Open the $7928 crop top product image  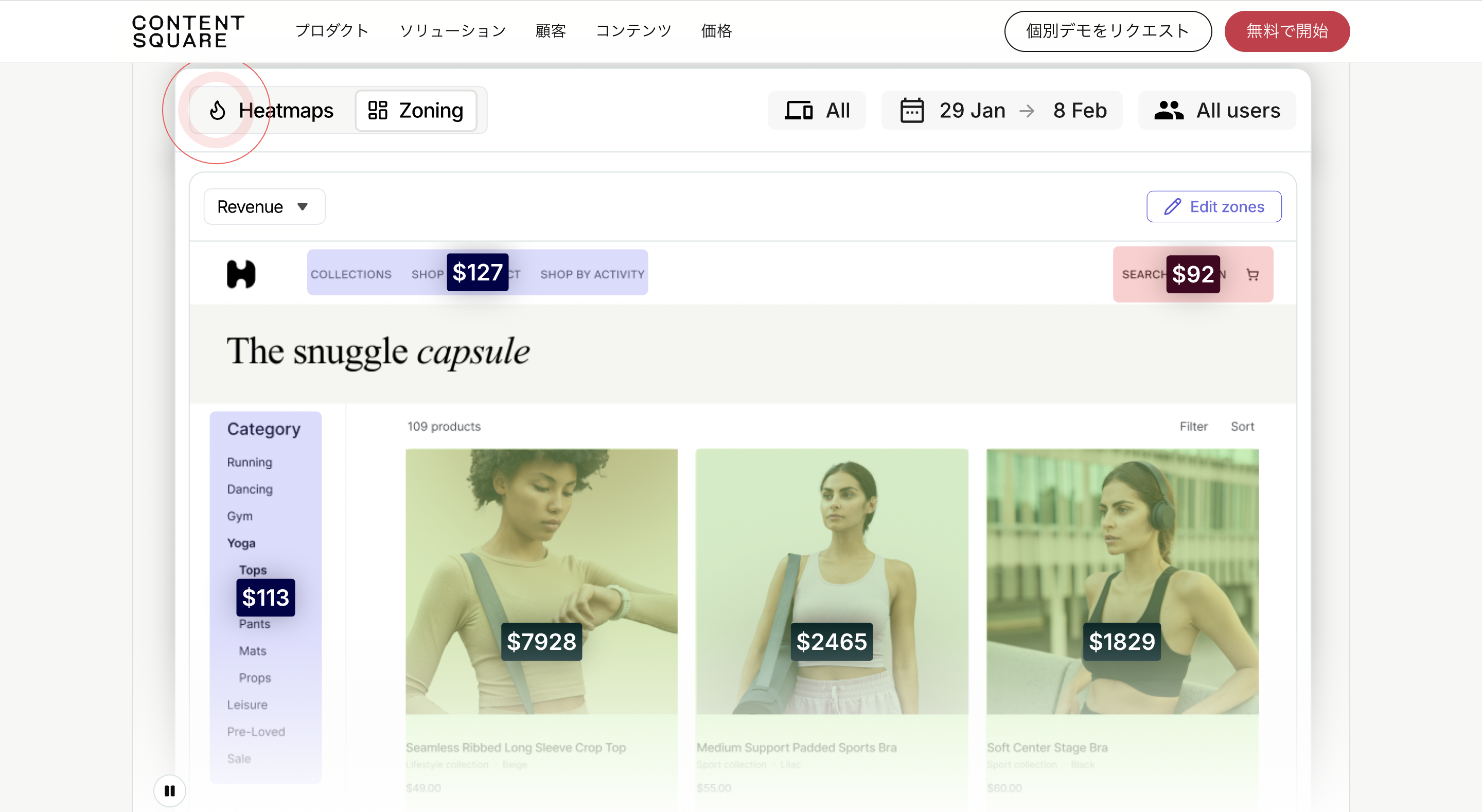point(541,581)
